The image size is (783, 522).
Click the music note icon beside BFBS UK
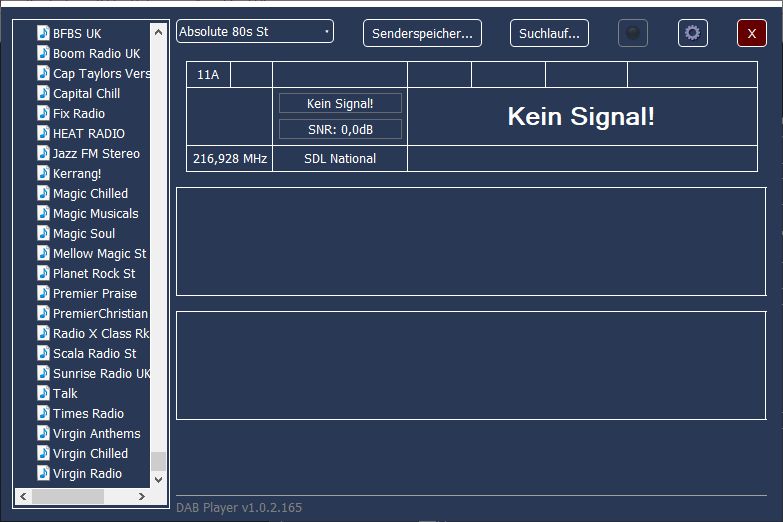point(43,33)
